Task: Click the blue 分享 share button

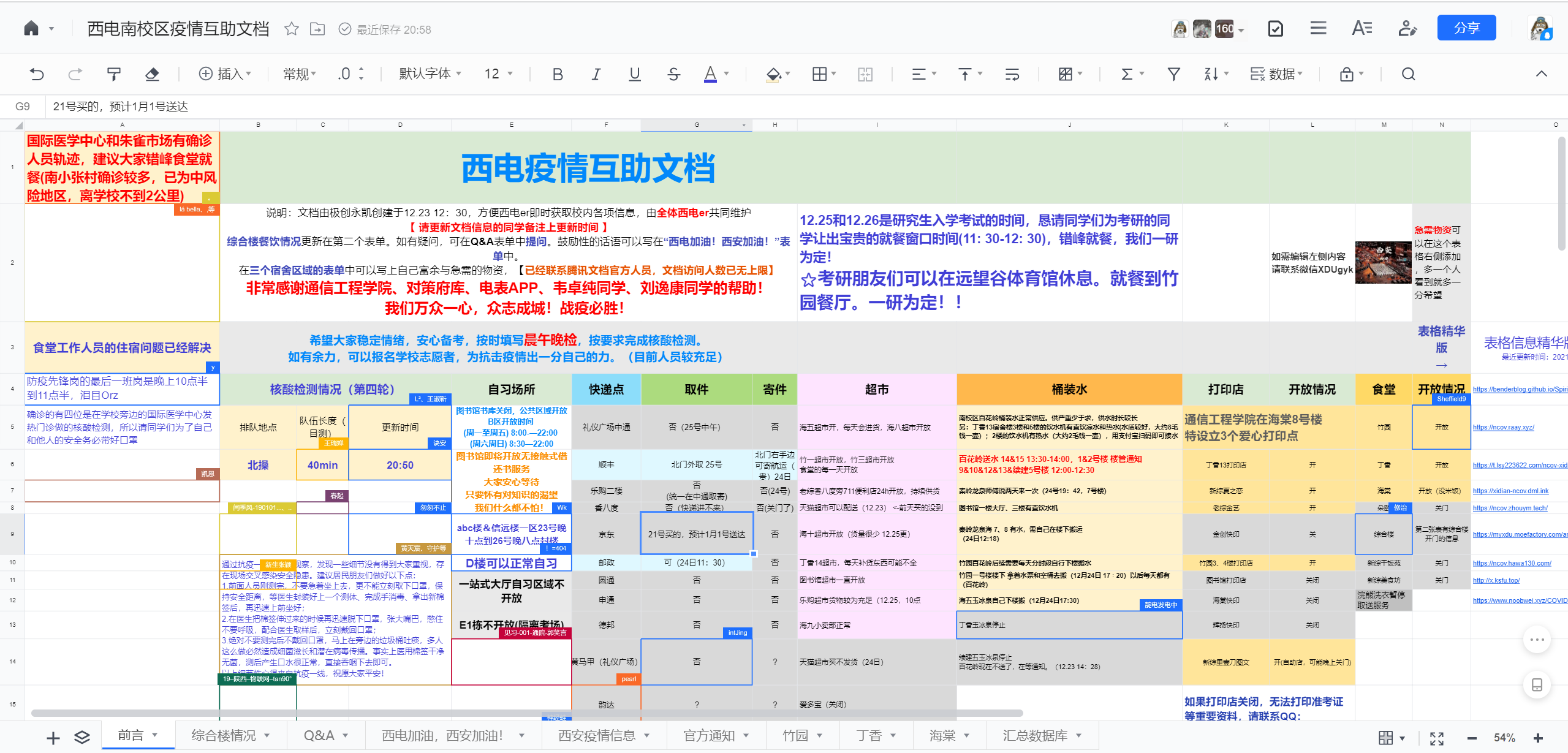Action: point(1466,28)
